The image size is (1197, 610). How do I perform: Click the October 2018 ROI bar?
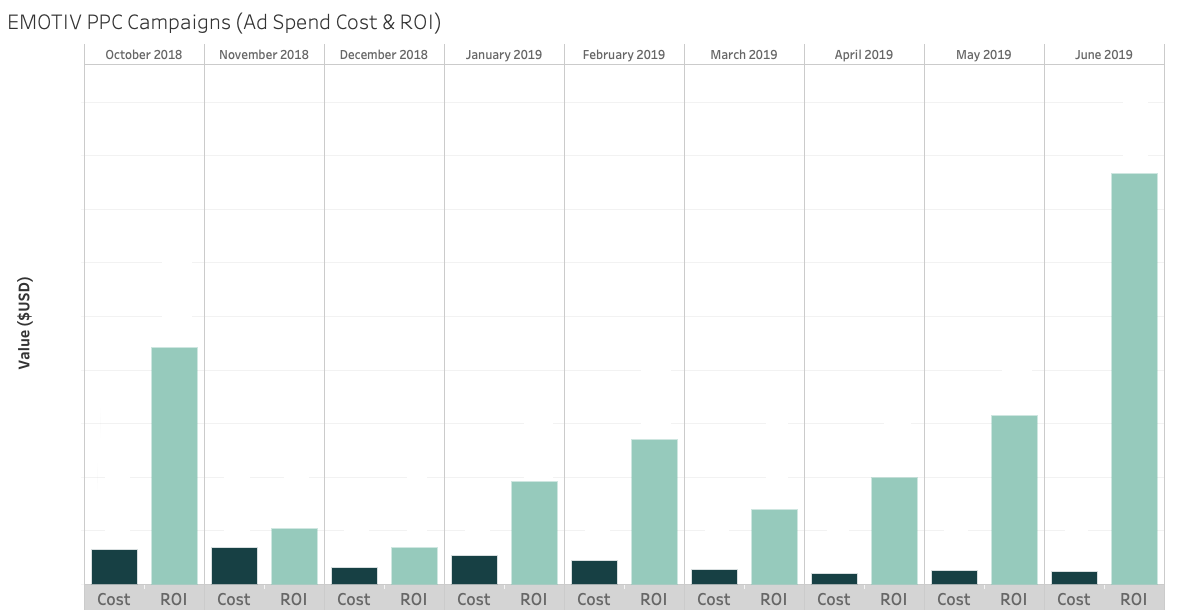[x=175, y=466]
